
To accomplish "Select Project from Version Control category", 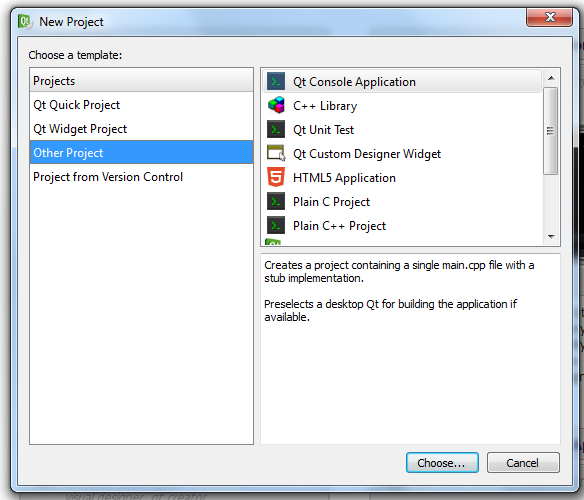I will click(142, 177).
